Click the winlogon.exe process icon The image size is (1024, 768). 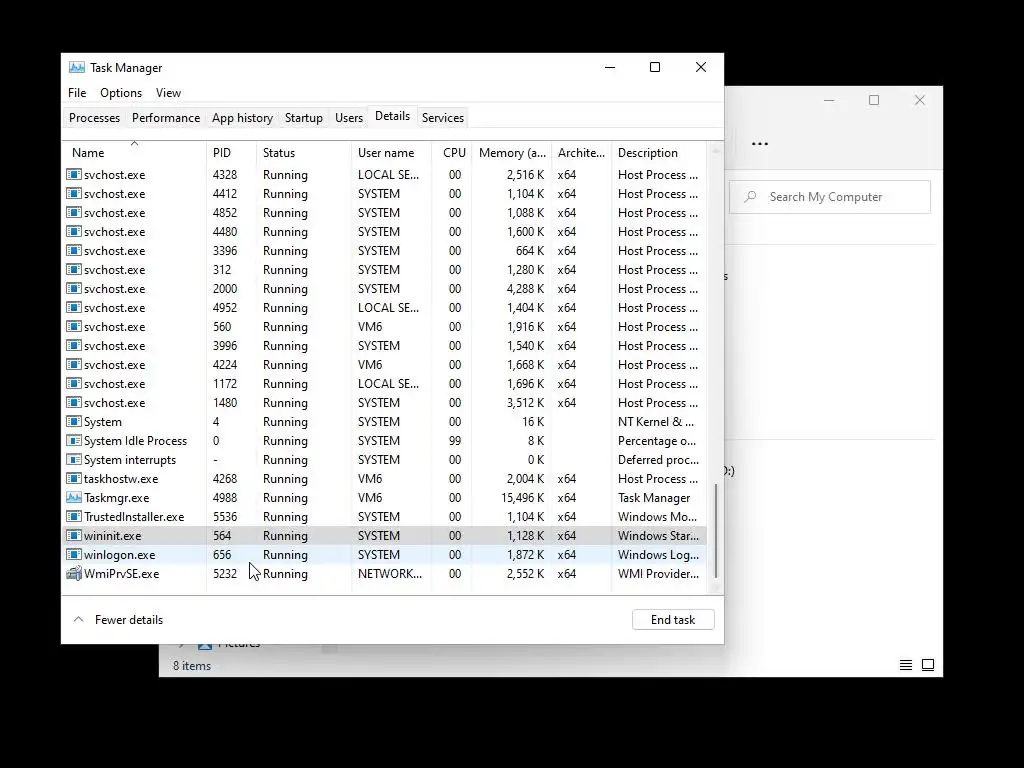click(x=74, y=554)
